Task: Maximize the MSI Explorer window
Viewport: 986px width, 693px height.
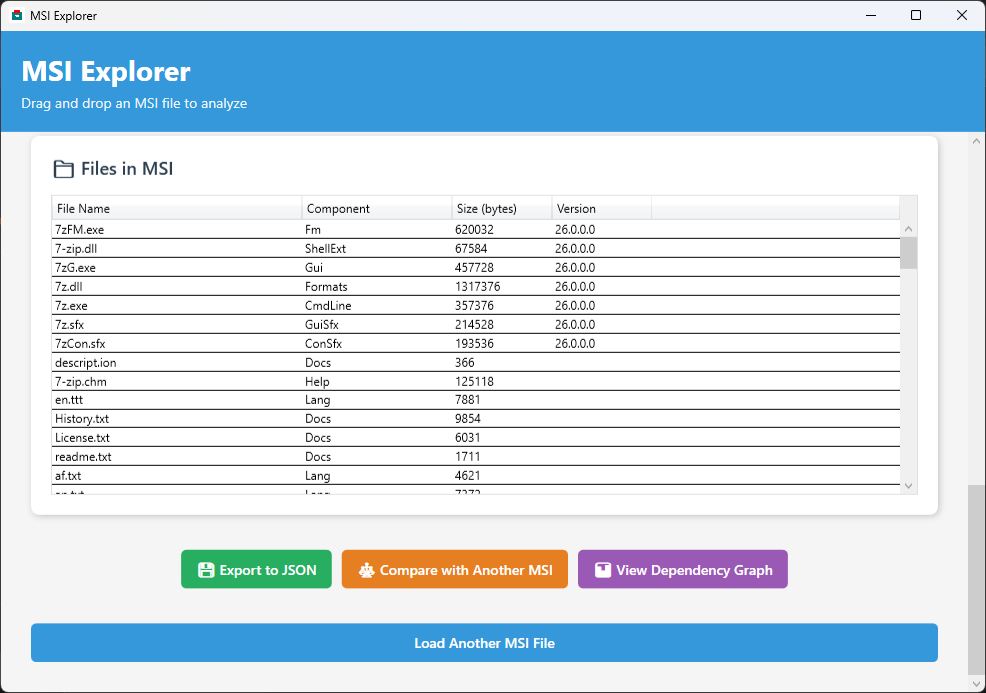Action: [x=916, y=15]
